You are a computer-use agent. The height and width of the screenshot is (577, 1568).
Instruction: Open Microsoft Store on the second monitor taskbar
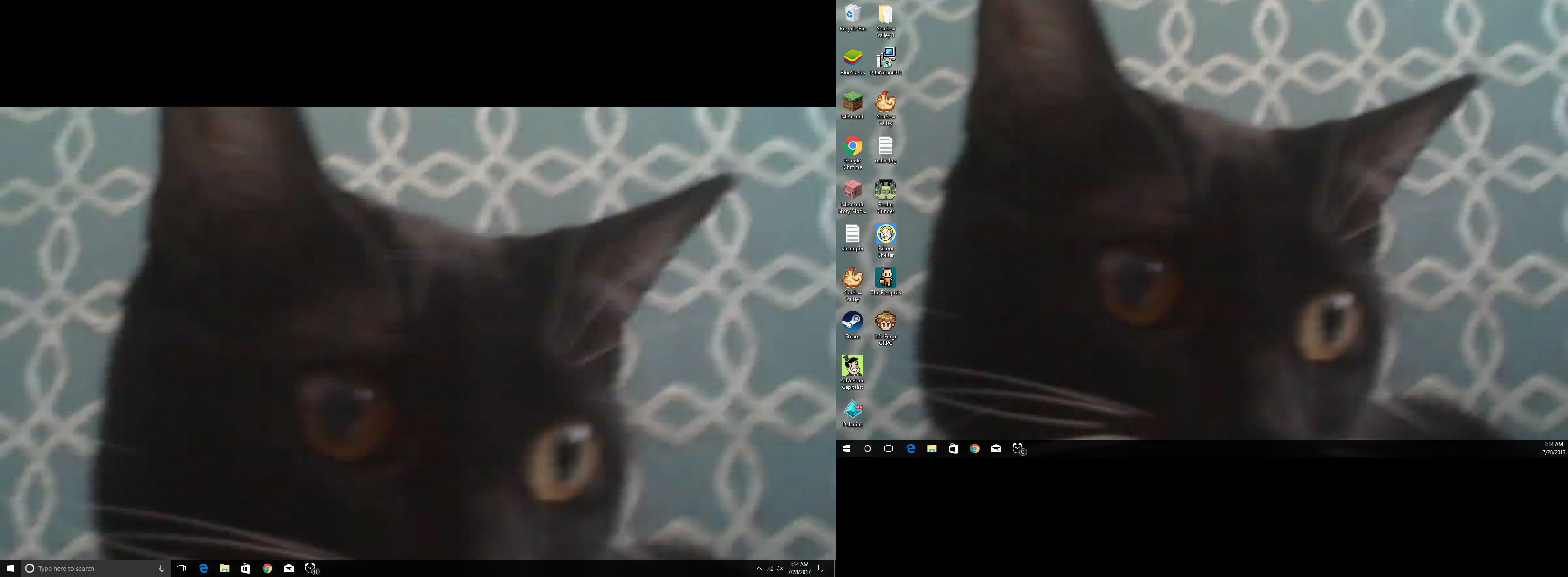point(953,449)
